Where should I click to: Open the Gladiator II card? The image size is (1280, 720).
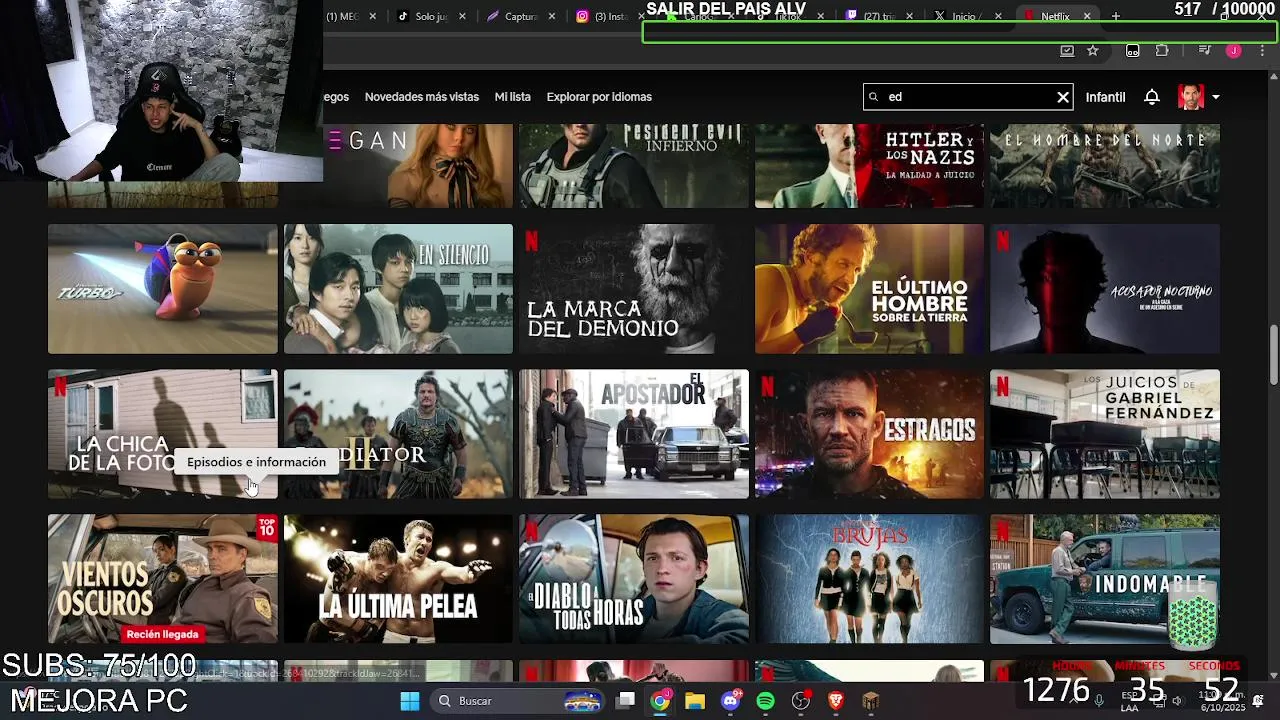click(x=398, y=434)
